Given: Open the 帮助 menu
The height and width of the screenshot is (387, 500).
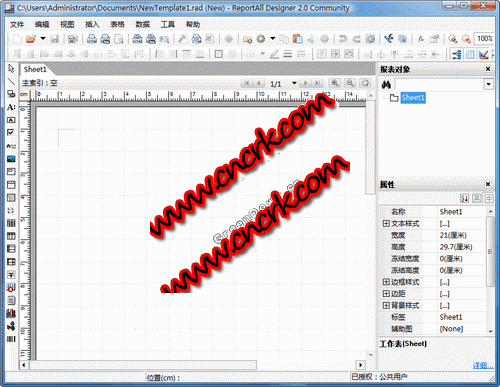Looking at the screenshot, I should tap(193, 24).
